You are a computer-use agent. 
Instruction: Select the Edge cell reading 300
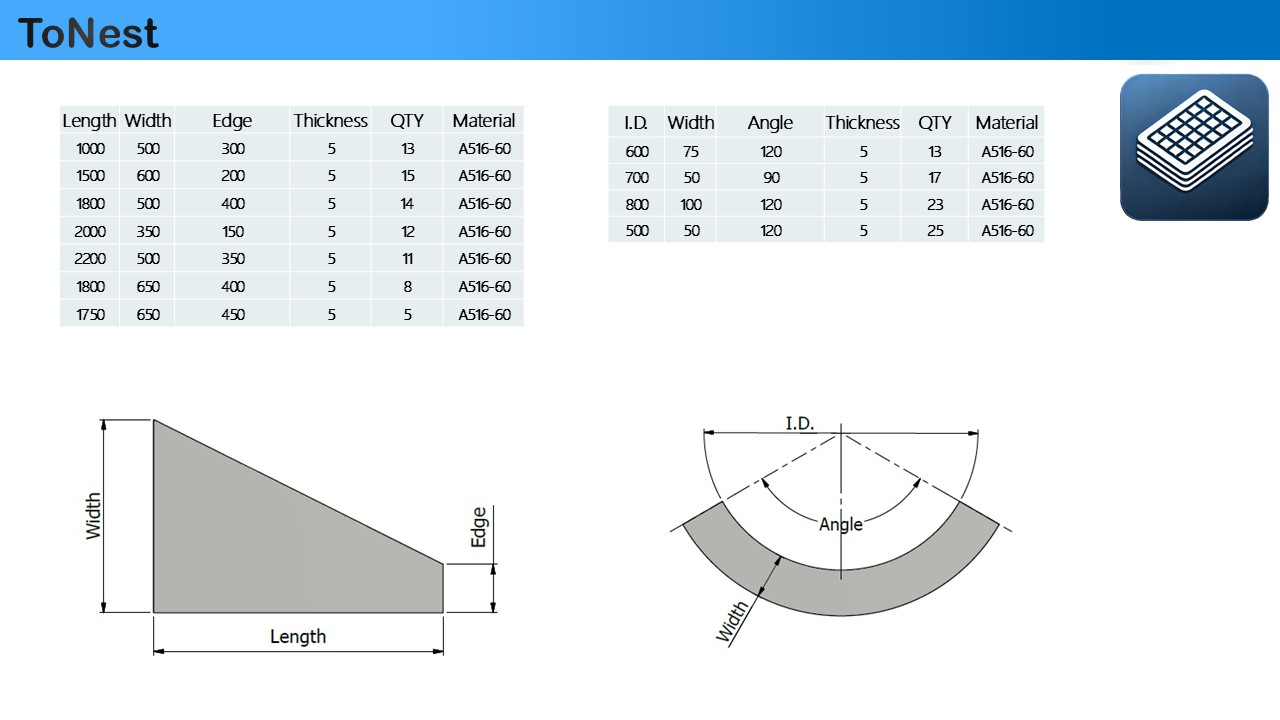tap(232, 149)
